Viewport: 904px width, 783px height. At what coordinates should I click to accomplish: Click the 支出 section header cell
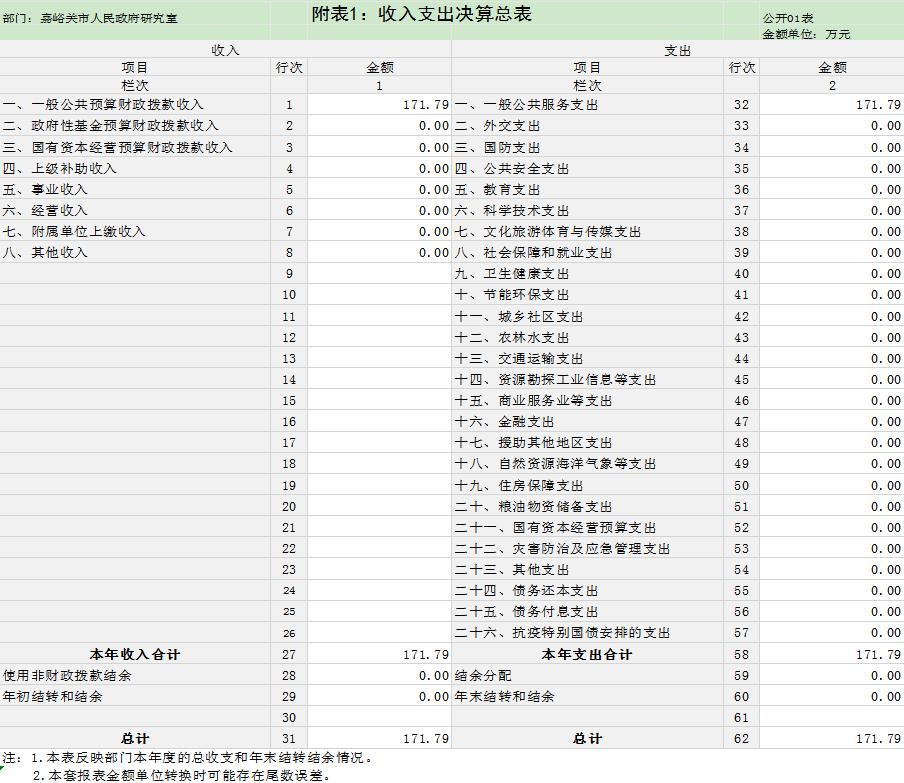(677, 50)
